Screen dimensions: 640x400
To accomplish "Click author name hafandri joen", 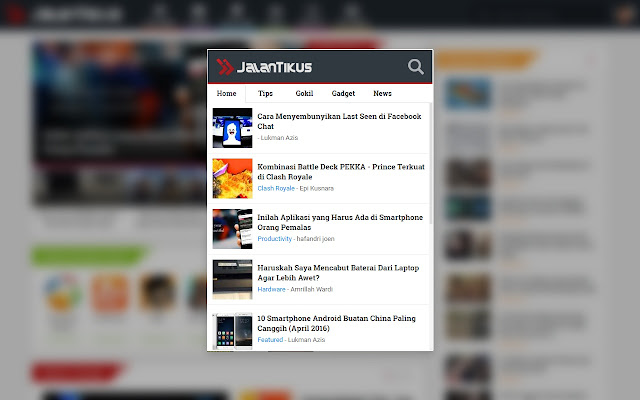I will 316,239.
